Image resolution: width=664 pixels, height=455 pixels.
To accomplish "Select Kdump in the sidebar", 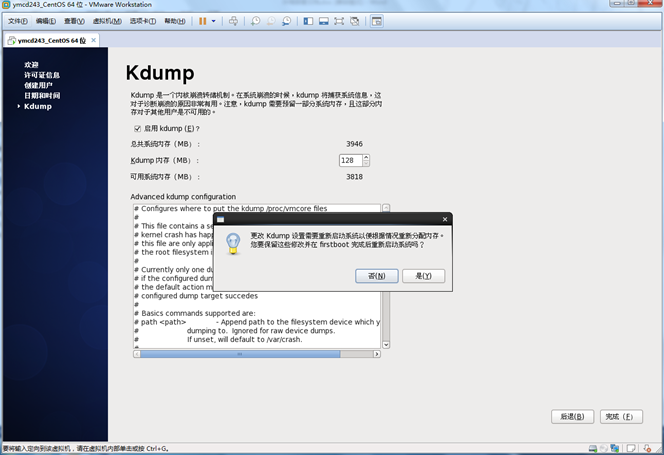I will coord(38,106).
